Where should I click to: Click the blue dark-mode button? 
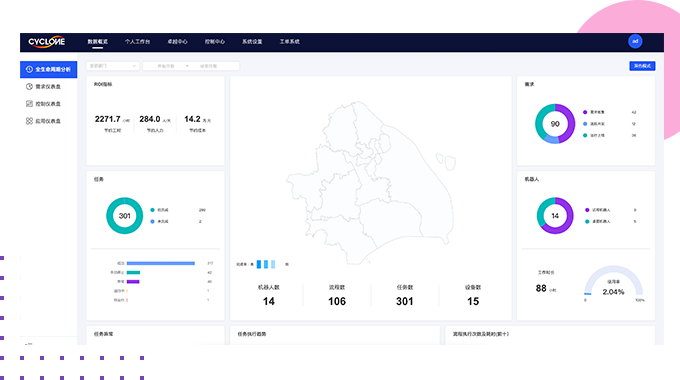click(642, 66)
